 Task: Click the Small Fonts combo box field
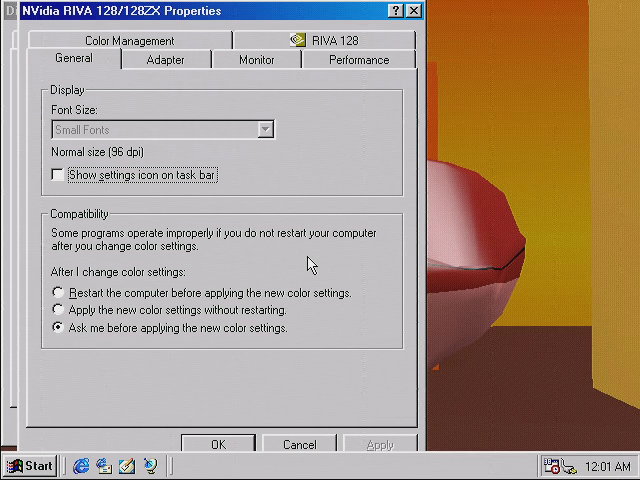click(163, 130)
